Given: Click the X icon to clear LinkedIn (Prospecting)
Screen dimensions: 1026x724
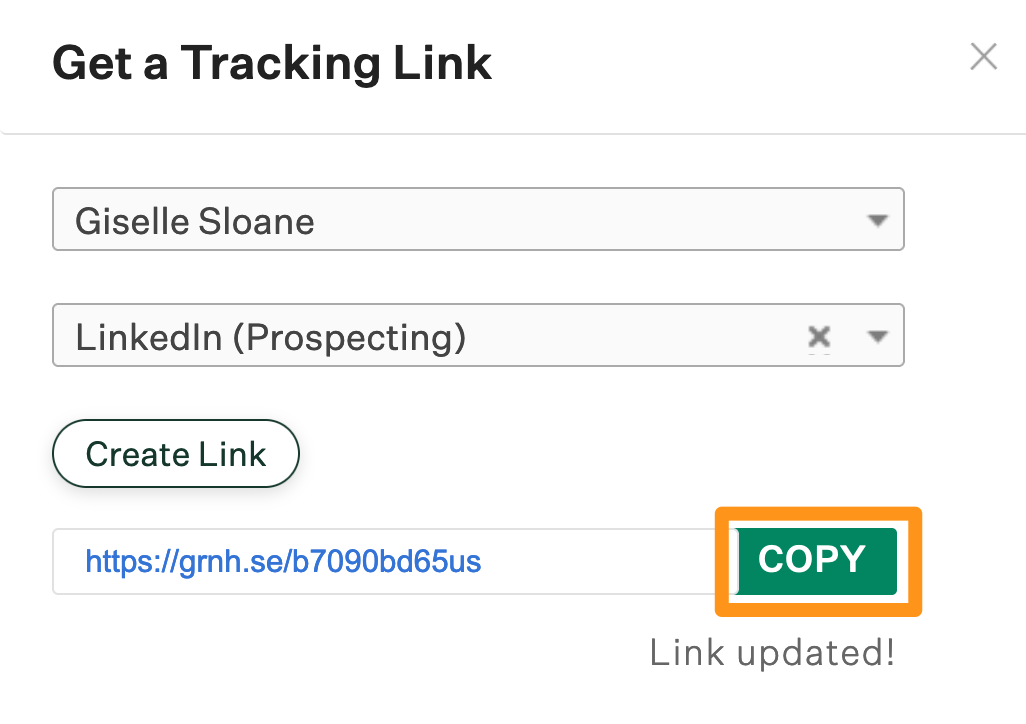Looking at the screenshot, I should [819, 336].
